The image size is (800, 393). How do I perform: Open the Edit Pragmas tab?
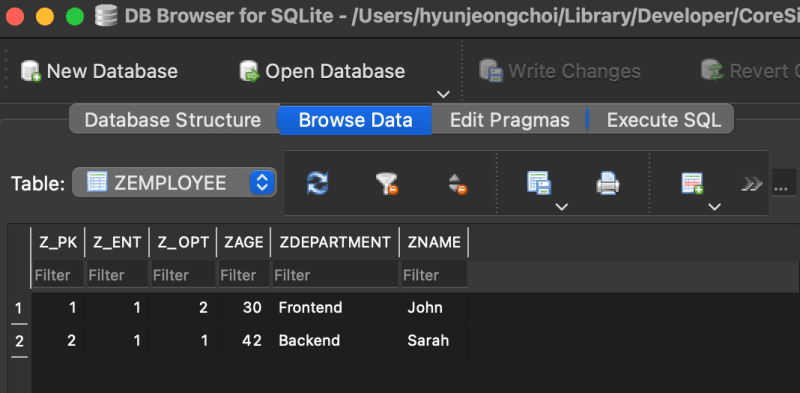pyautogui.click(x=510, y=120)
